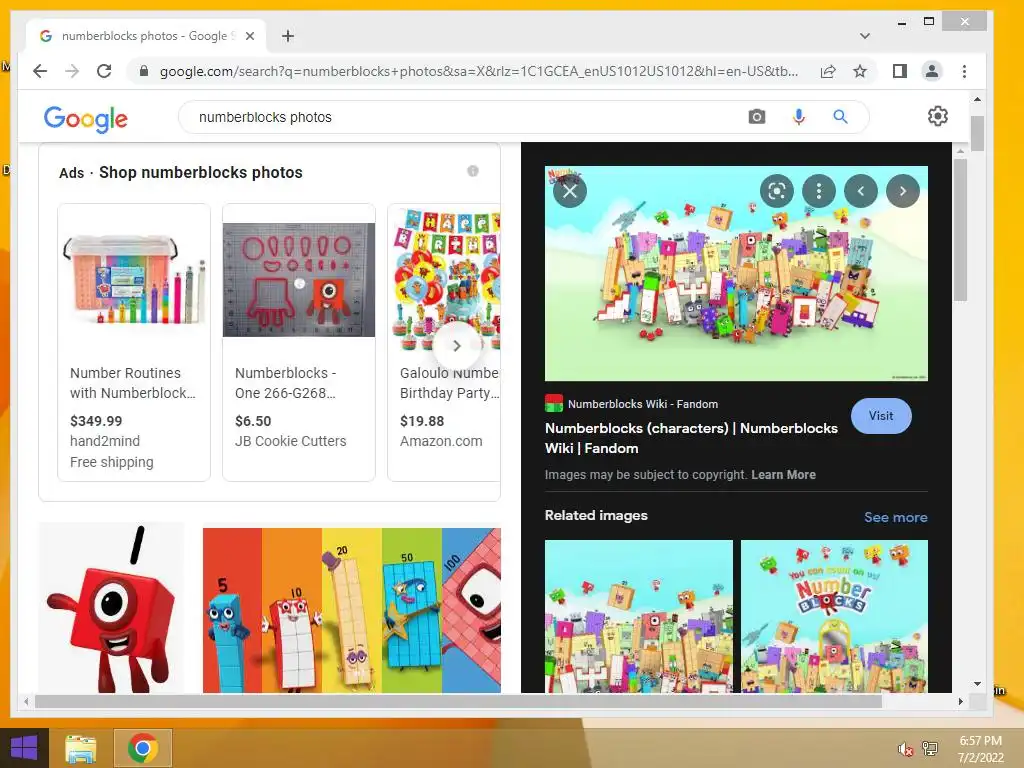Open File Explorer from taskbar
Image resolution: width=1024 pixels, height=768 pixels.
pos(81,748)
